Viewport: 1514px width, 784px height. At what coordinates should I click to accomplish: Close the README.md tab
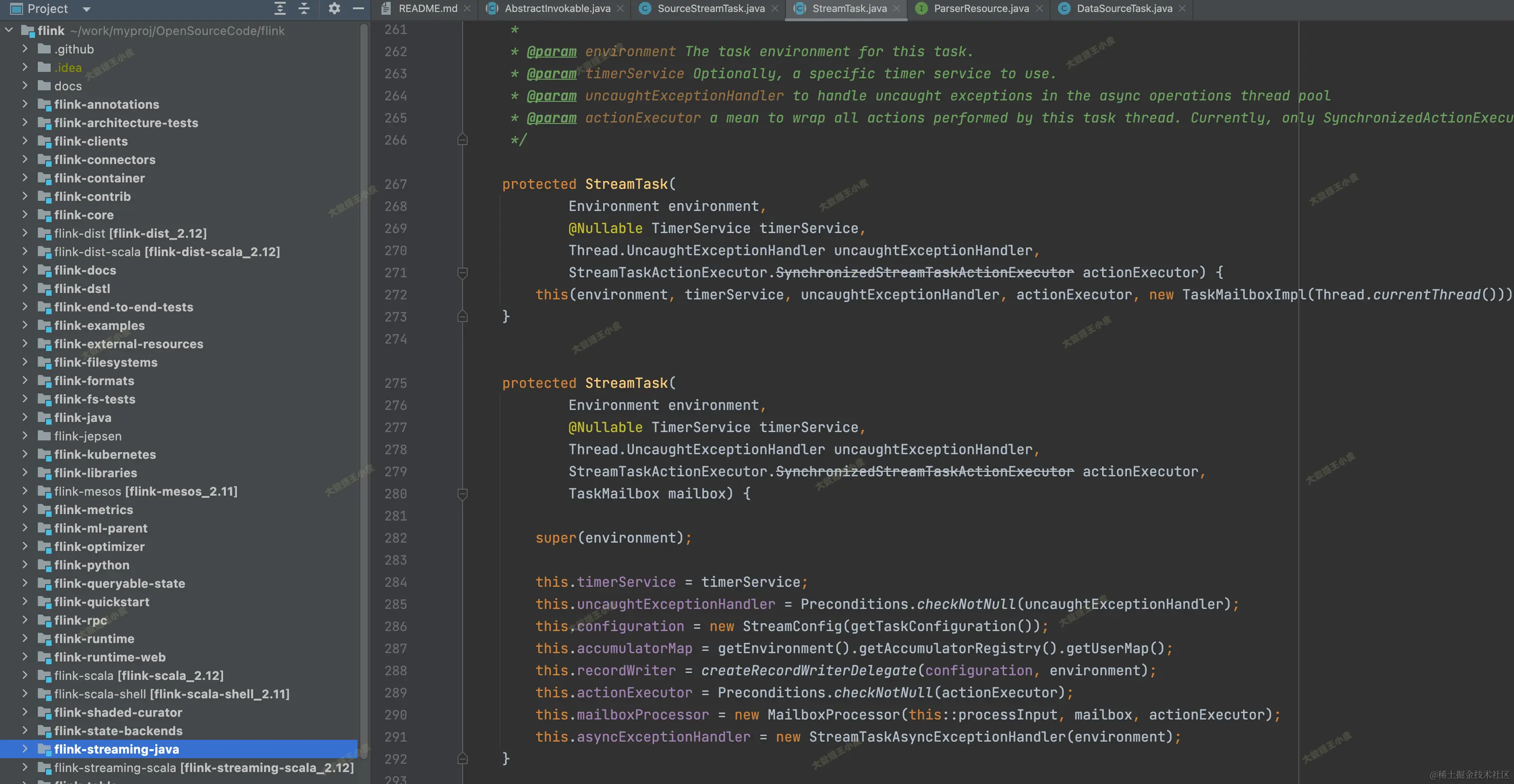pyautogui.click(x=467, y=8)
